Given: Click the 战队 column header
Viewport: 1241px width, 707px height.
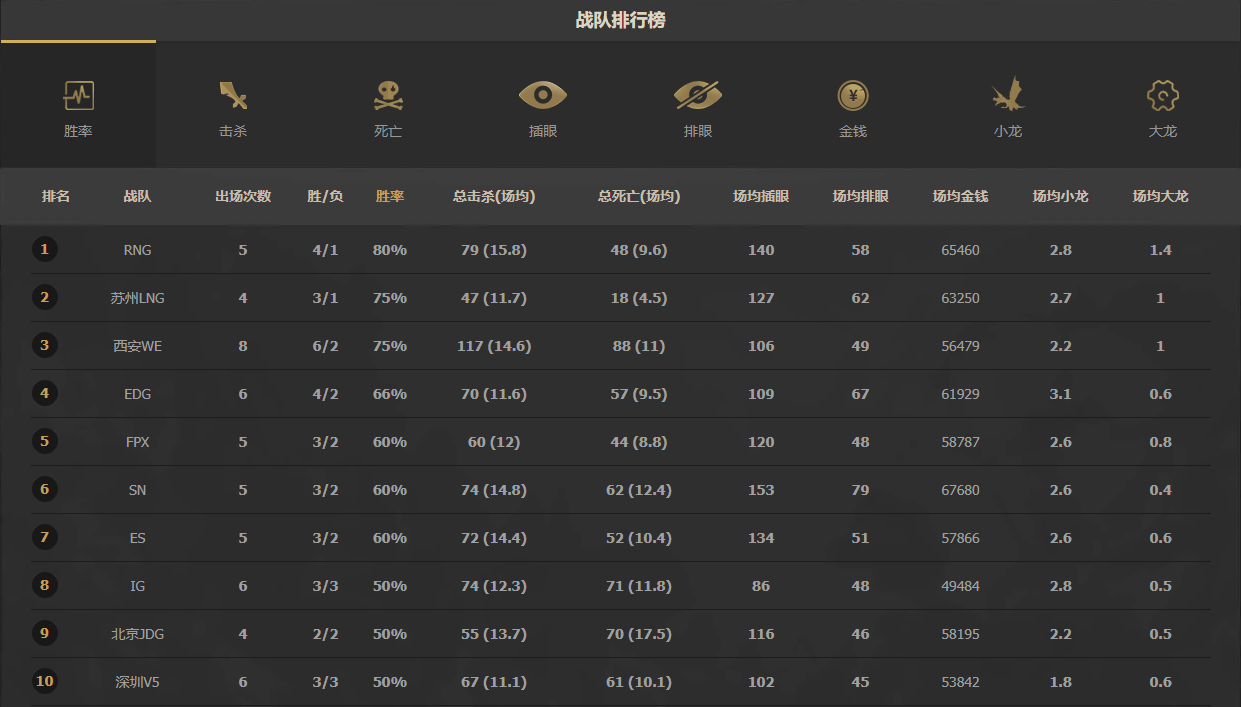Looking at the screenshot, I should pyautogui.click(x=138, y=197).
